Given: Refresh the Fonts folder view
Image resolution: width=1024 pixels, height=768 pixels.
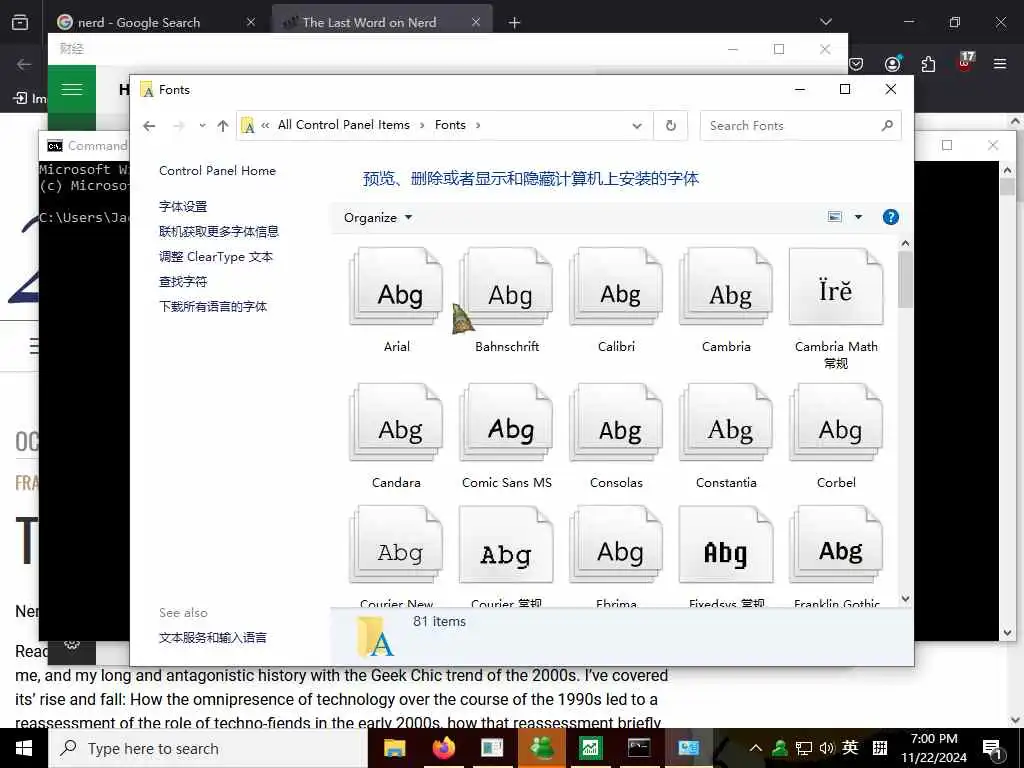Looking at the screenshot, I should [671, 125].
